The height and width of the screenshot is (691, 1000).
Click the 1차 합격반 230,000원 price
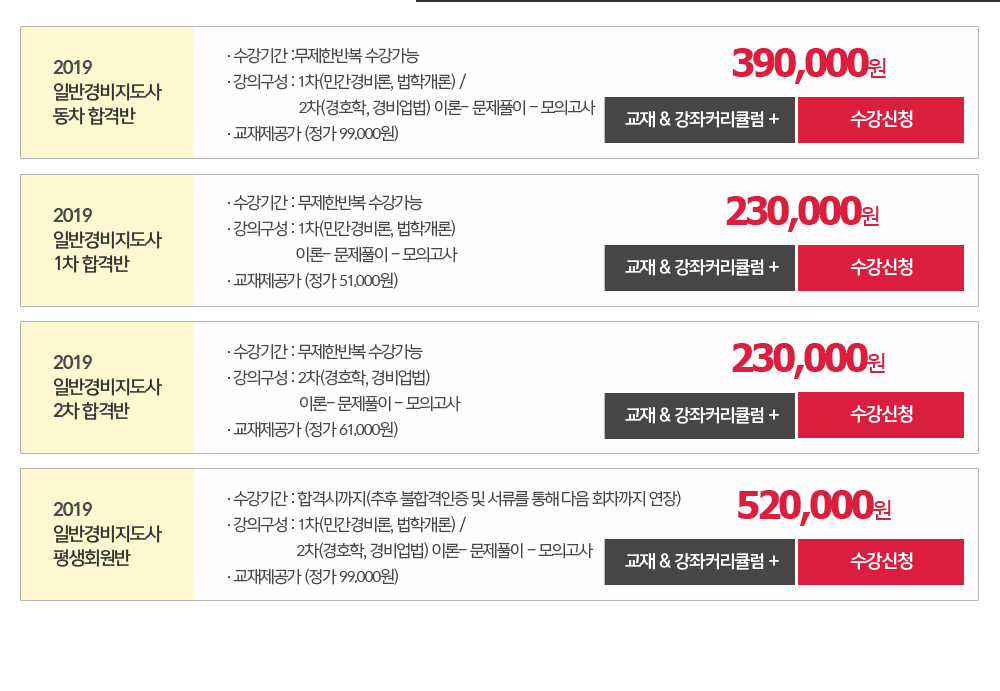(x=802, y=212)
